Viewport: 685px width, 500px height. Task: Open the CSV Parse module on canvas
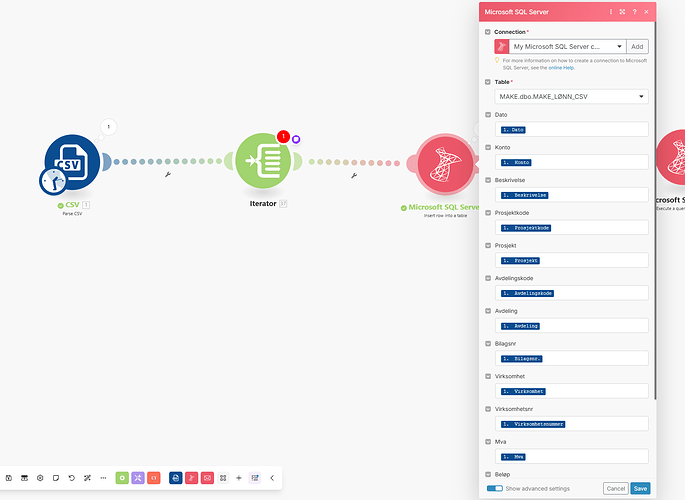[x=73, y=162]
